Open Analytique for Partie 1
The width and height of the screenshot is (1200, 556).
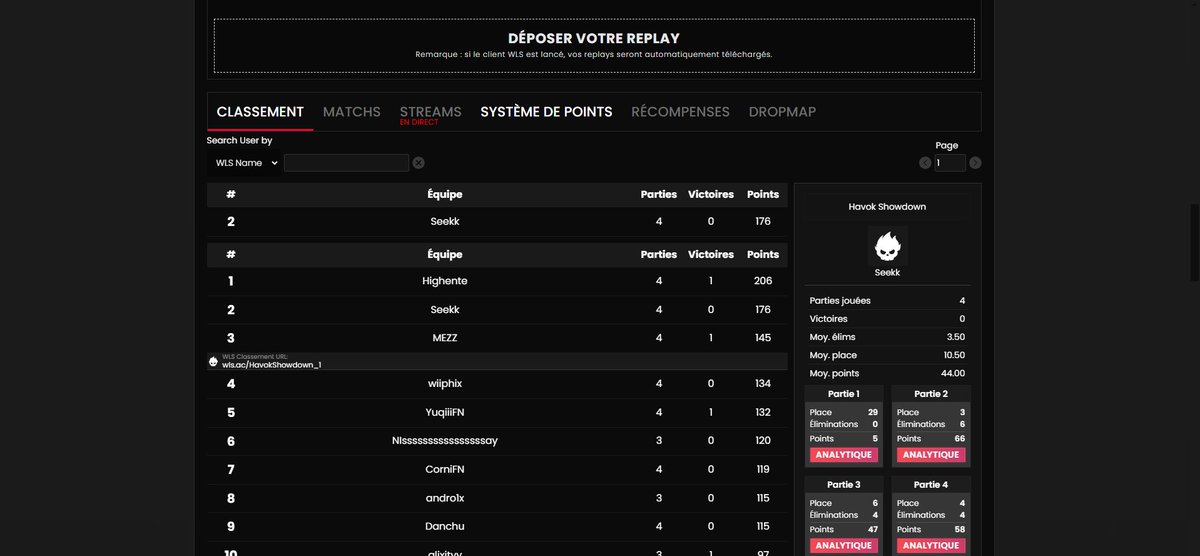click(x=843, y=455)
